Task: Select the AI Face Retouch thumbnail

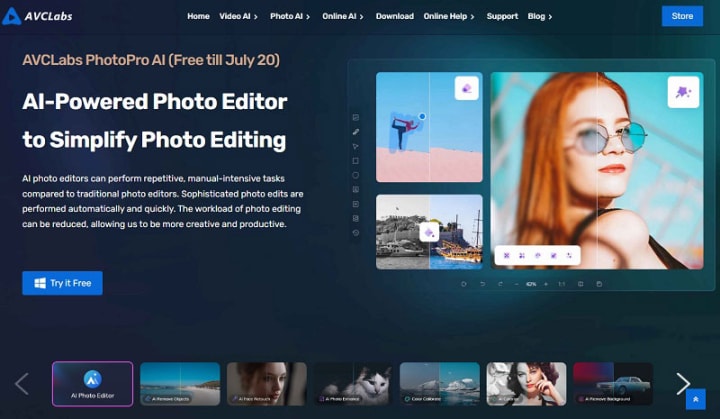Action: click(267, 384)
